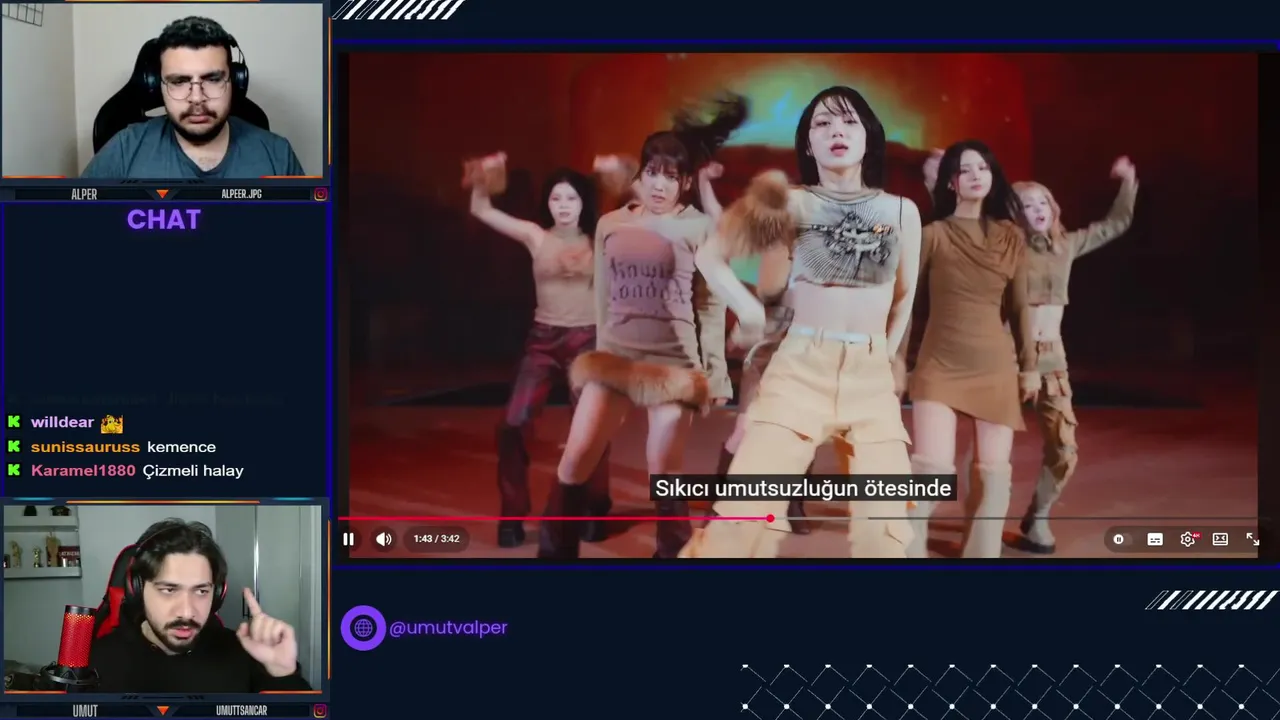Screen dimensions: 1280x720
Task: Click the username willdear in chat
Action: pyautogui.click(x=62, y=423)
